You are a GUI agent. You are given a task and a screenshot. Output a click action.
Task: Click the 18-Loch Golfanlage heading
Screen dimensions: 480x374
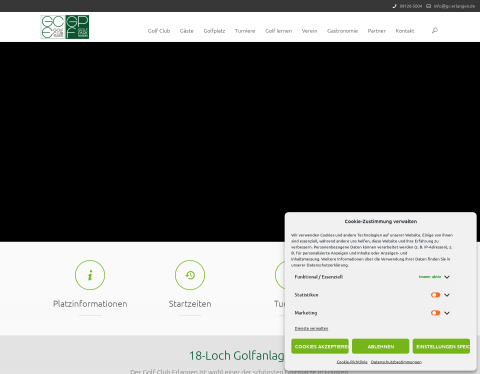tap(237, 356)
